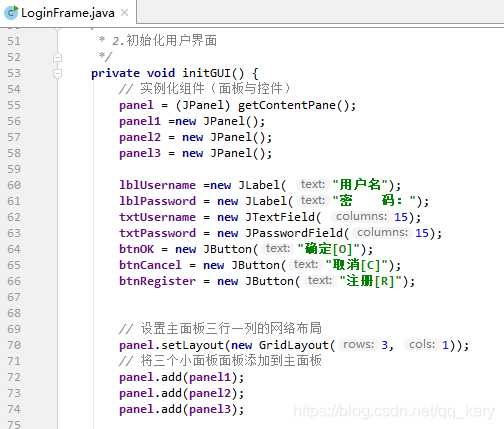
Task: Click 'GridLayout' class name on line 70
Action: click(x=294, y=345)
